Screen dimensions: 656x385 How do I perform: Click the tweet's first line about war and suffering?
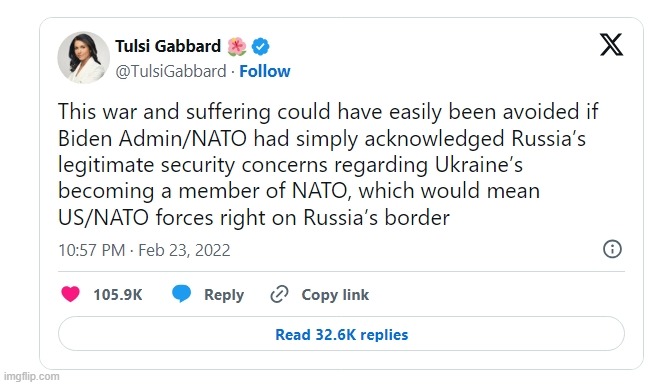(328, 112)
